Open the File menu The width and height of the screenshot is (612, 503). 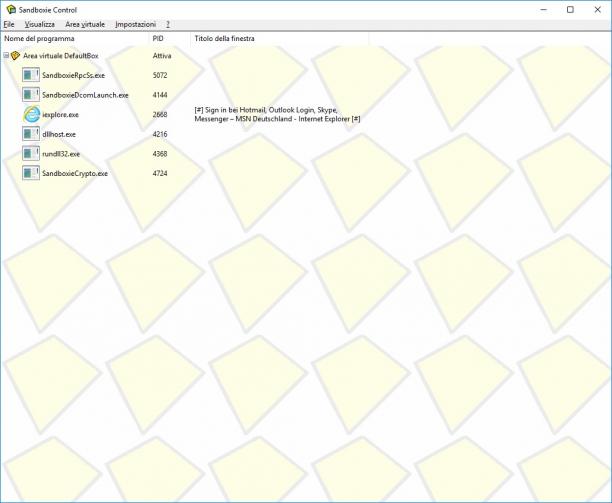tap(9, 24)
